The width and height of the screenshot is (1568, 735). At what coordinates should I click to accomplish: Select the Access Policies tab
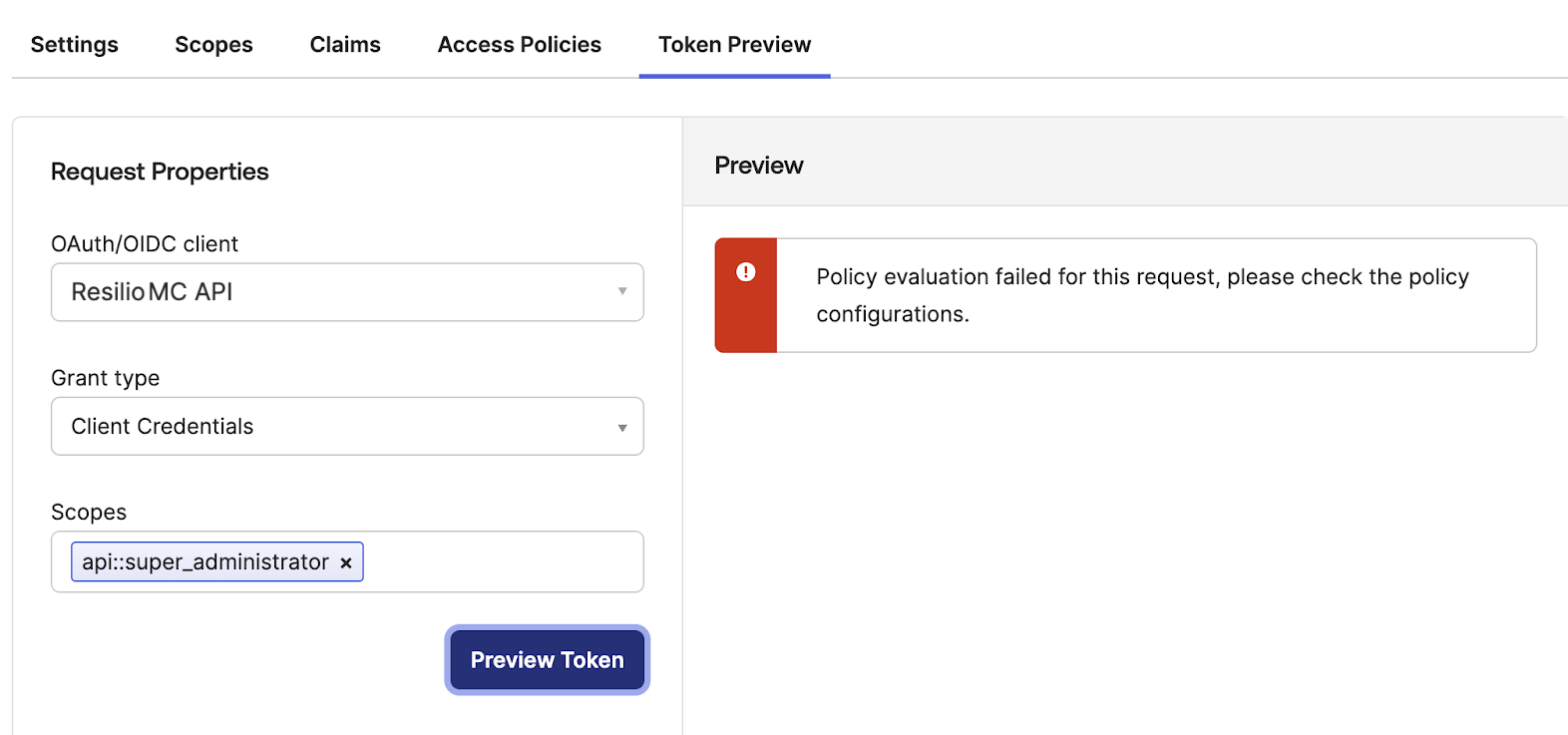pos(519,45)
